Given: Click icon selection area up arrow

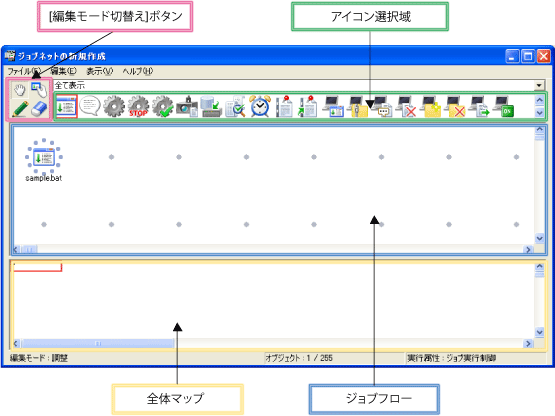Looking at the screenshot, I should (x=539, y=100).
